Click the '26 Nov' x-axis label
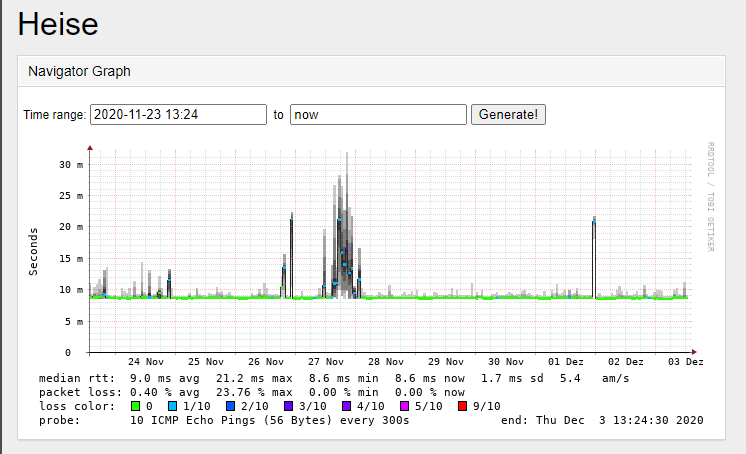Screen dimensions: 746x454 click(265, 362)
